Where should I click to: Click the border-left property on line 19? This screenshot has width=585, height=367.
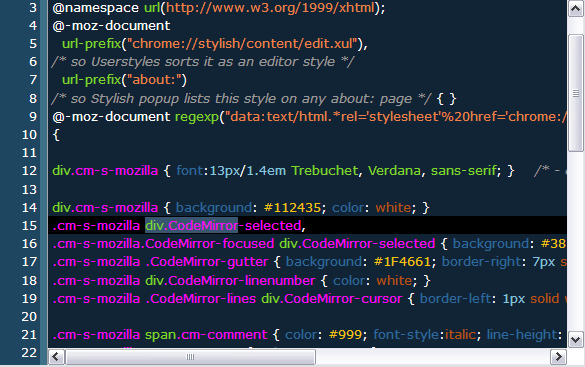(x=455, y=299)
